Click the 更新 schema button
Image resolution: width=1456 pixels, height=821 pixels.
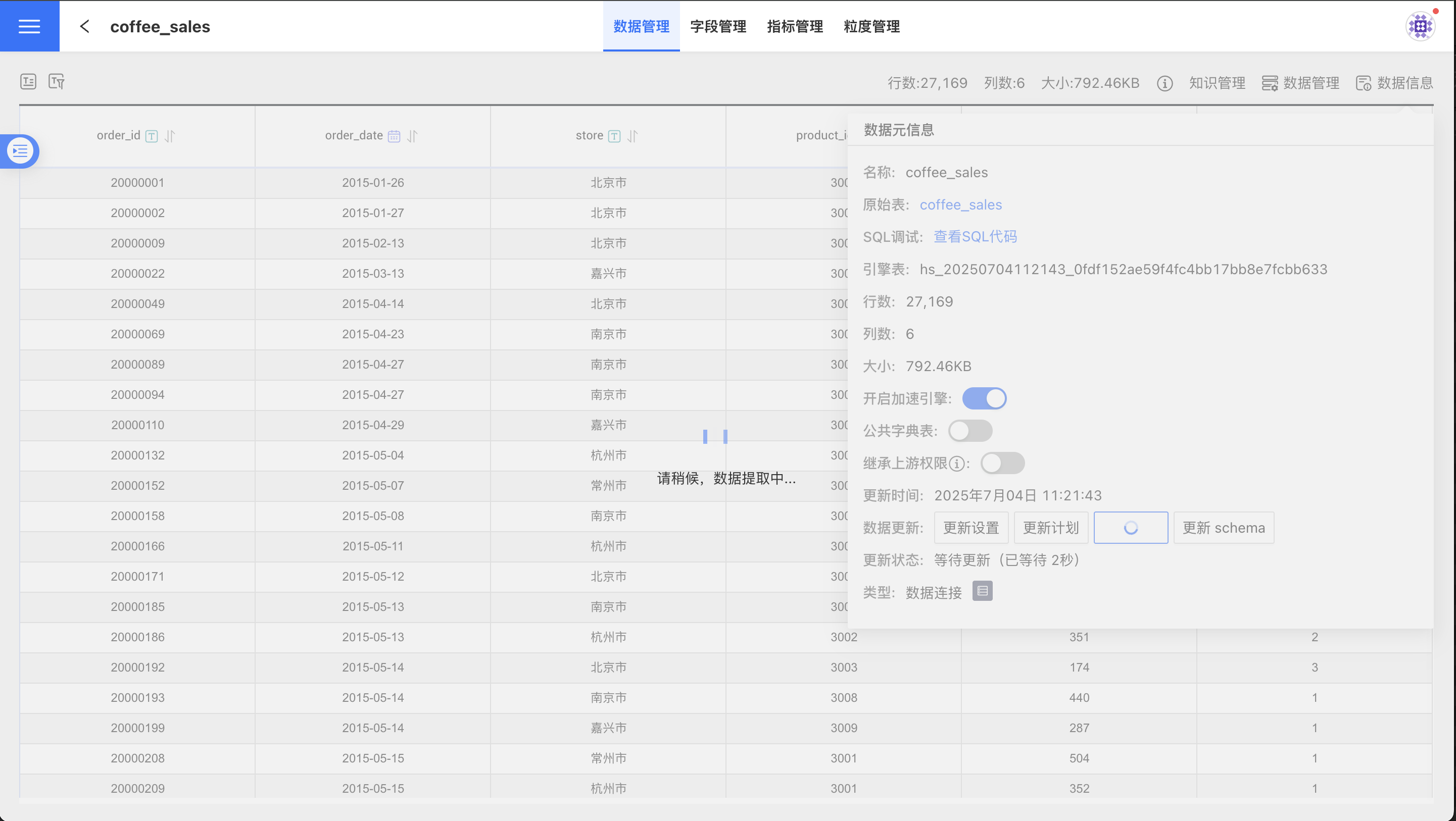[x=1224, y=528]
